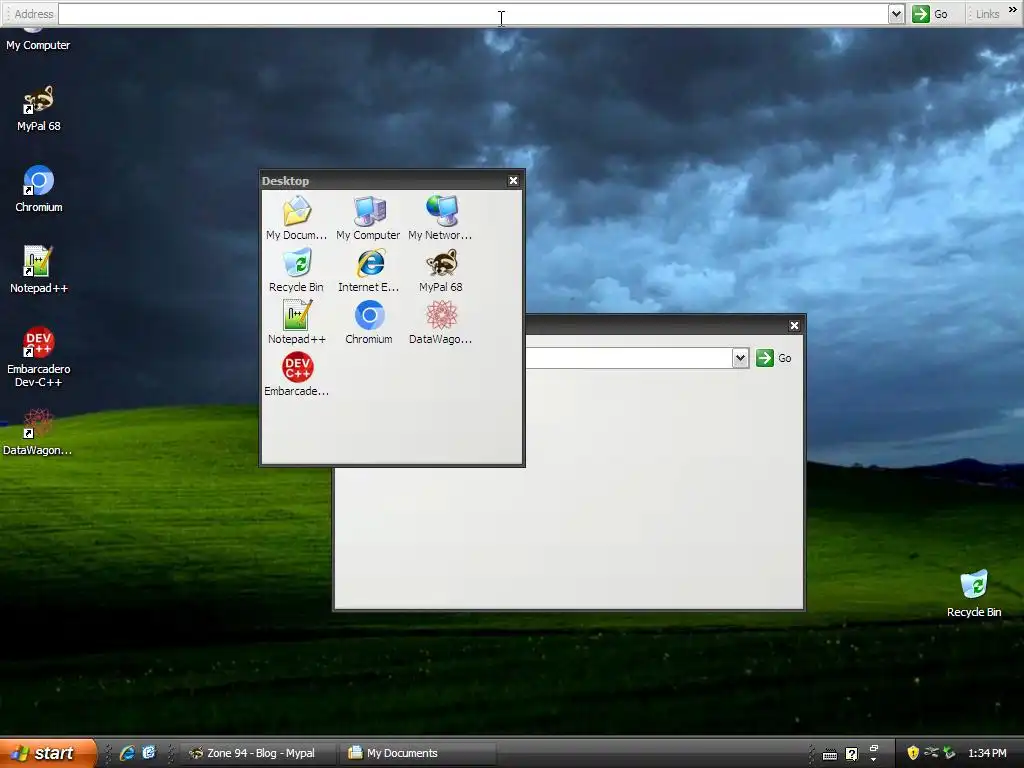Image resolution: width=1024 pixels, height=768 pixels.
Task: Click Go button on top Address bar
Action: pos(931,14)
